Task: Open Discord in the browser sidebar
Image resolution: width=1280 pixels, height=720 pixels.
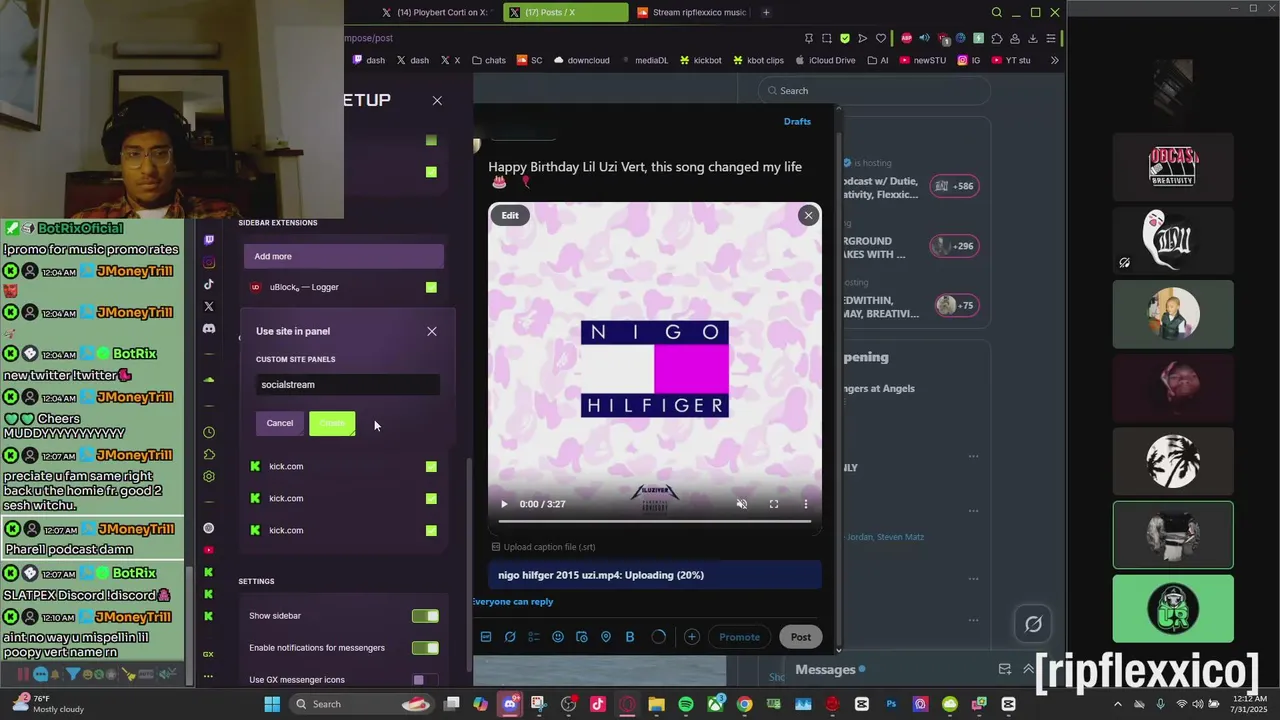Action: click(x=209, y=328)
